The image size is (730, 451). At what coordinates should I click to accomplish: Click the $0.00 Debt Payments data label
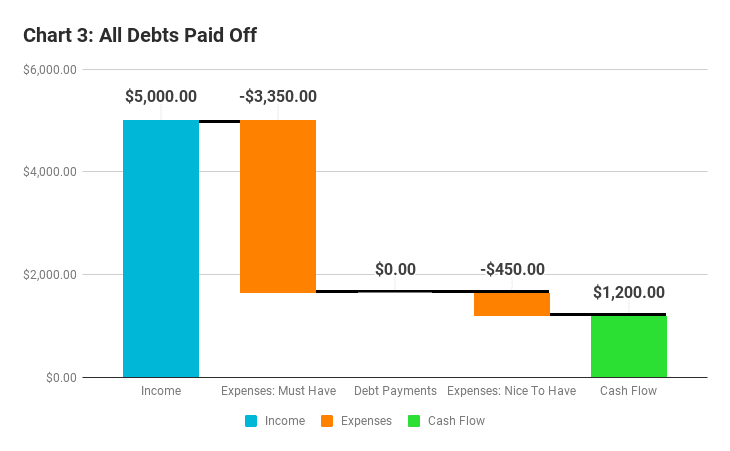(395, 269)
